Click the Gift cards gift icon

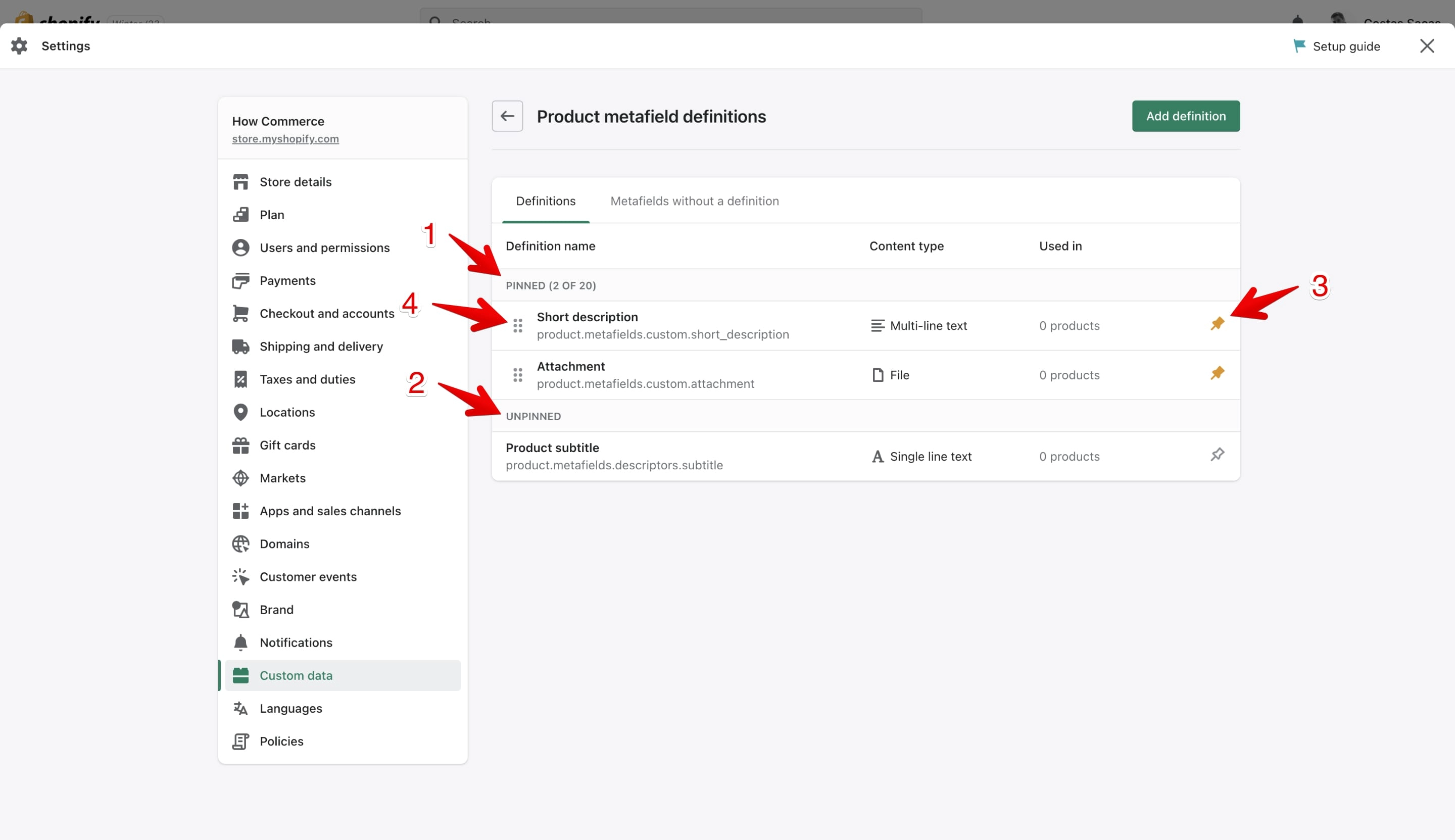point(240,445)
